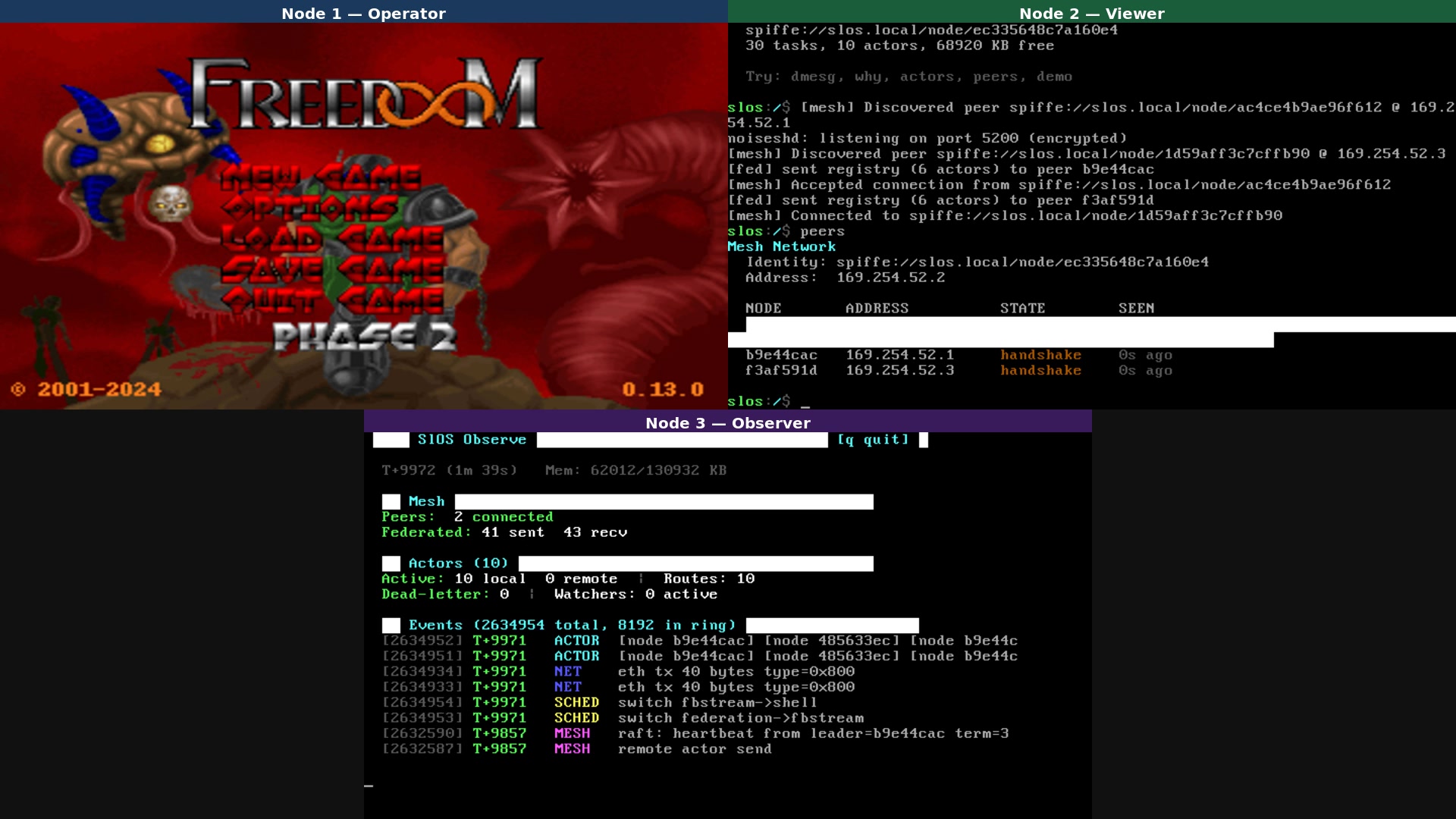Viewport: 1456px width, 819px height.
Task: Click 'Peers: 2 connected' line
Action: coord(467,517)
